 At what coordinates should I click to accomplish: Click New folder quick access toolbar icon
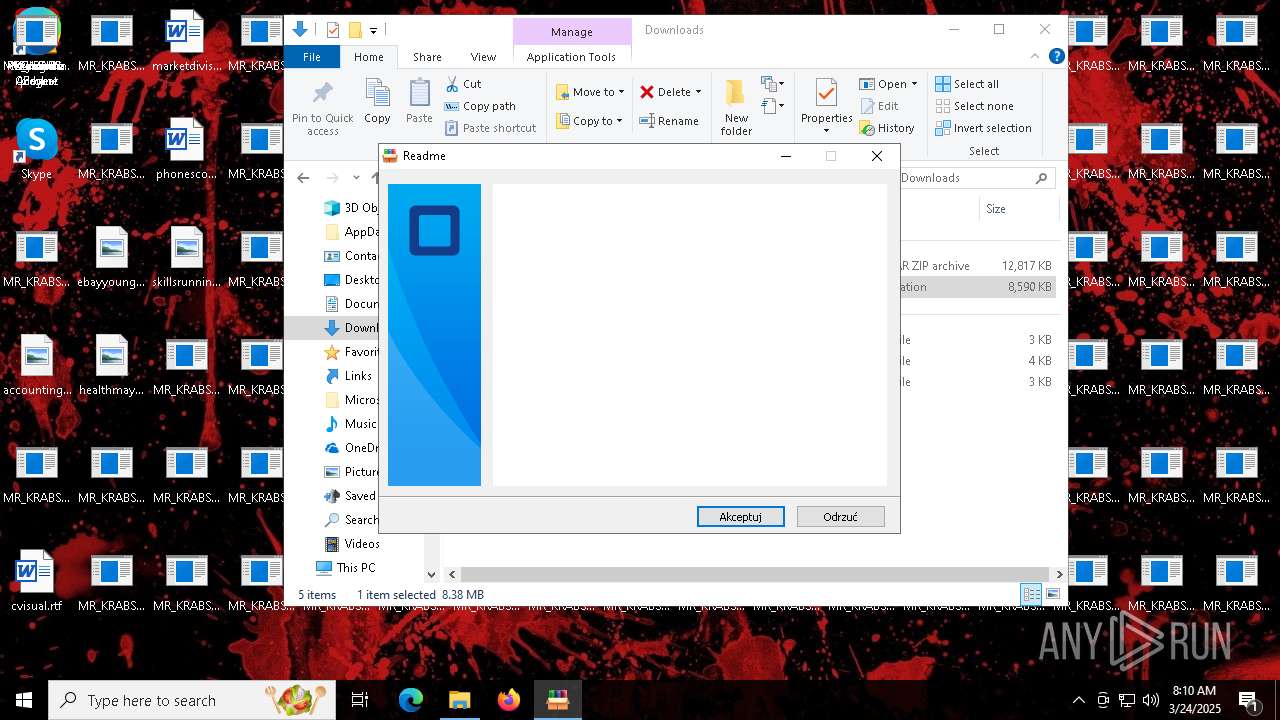tap(354, 30)
